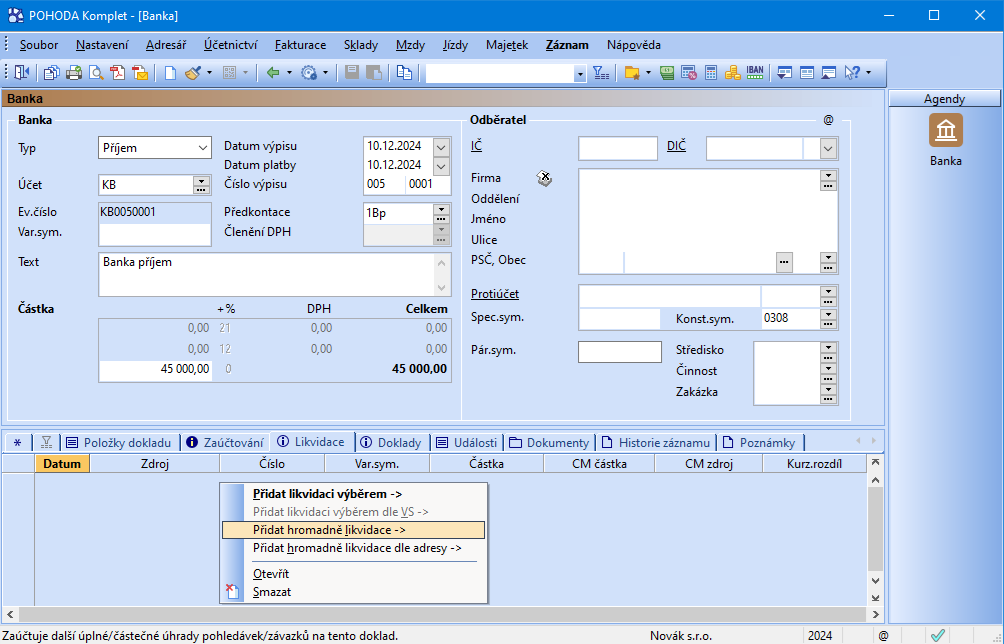
Task: Click the green back arrow icon
Action: (x=273, y=73)
